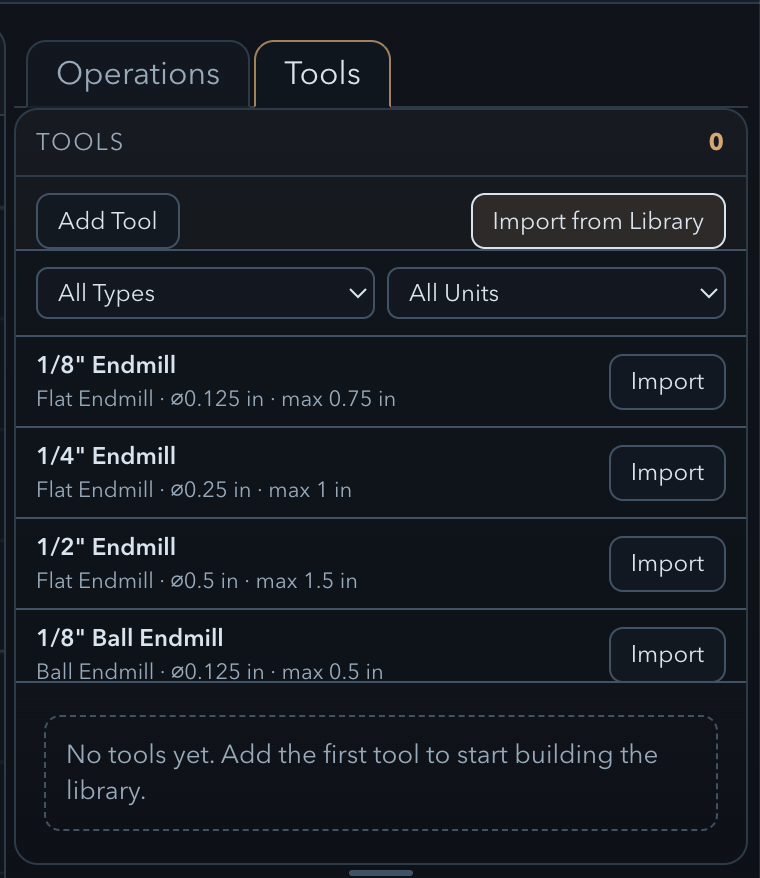760x878 pixels.
Task: Select the 1/4" Endmill library entry
Action: (x=300, y=472)
